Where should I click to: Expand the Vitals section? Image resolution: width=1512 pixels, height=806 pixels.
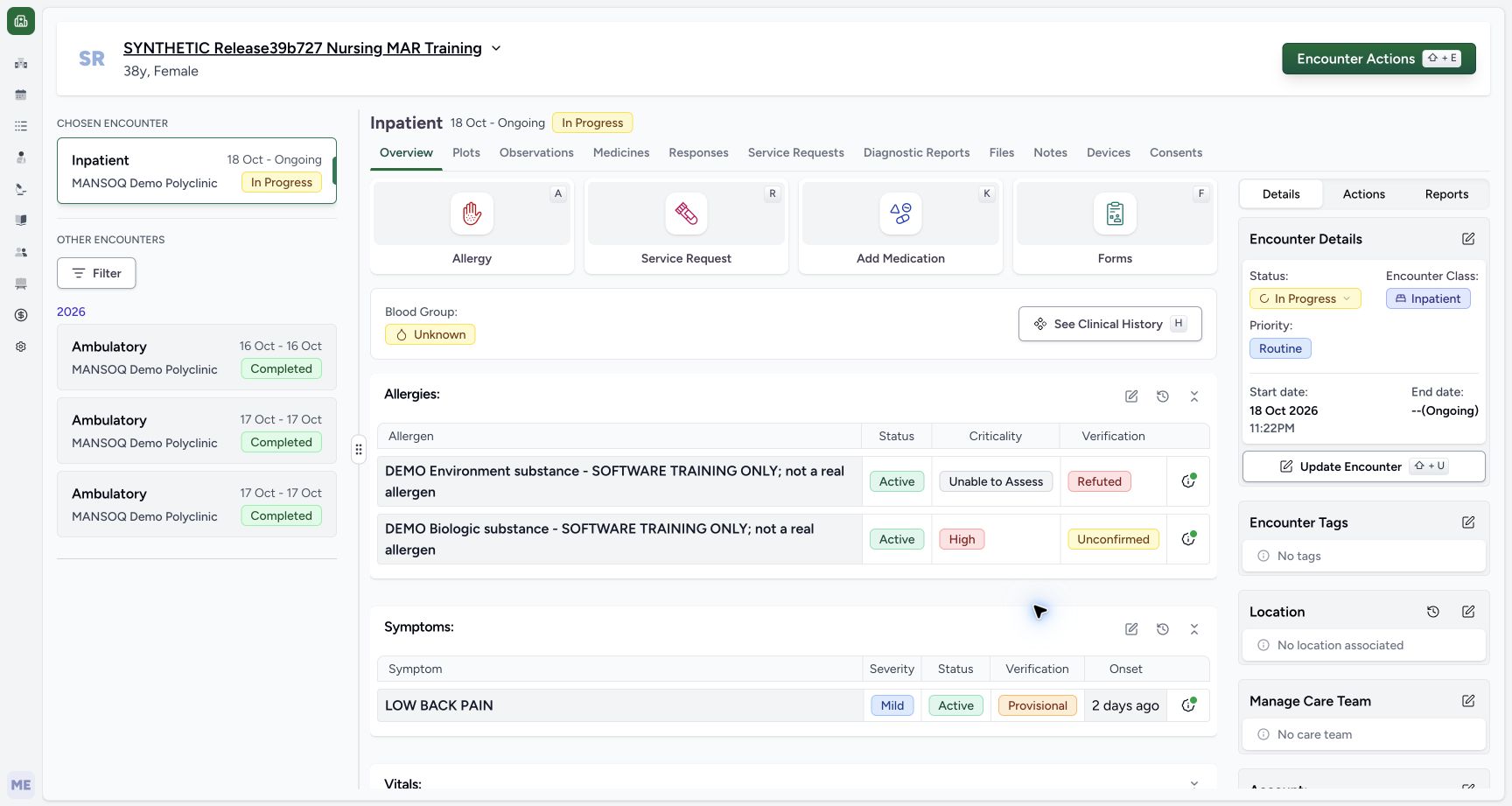[x=1194, y=783]
